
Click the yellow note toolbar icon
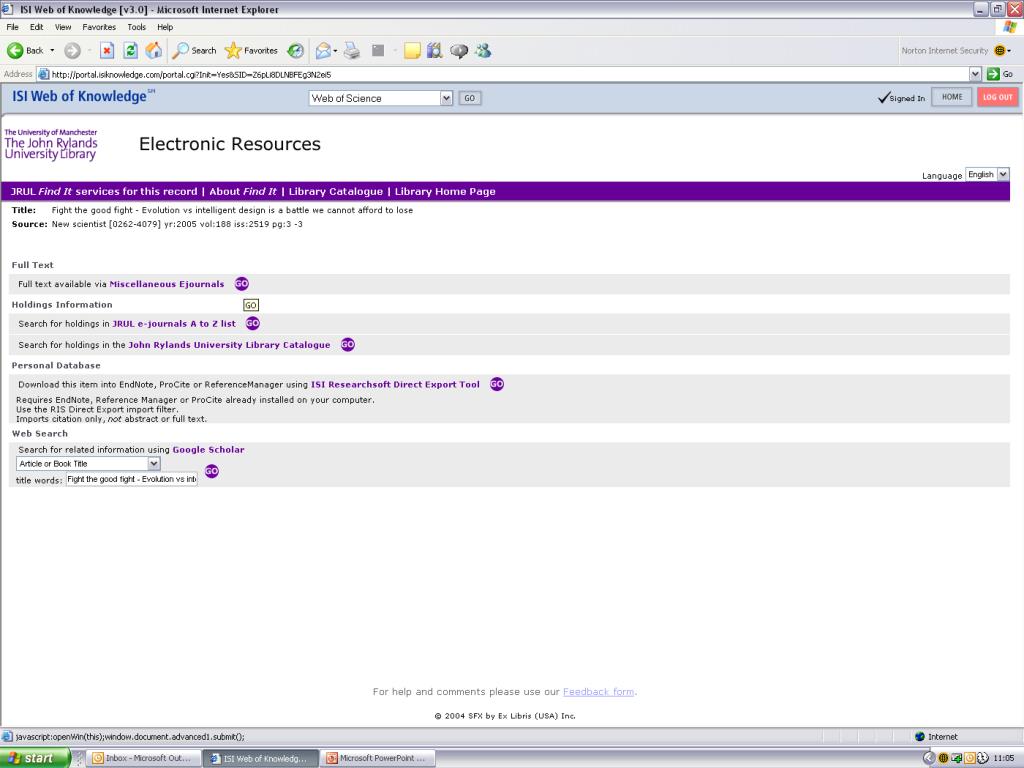pyautogui.click(x=412, y=50)
